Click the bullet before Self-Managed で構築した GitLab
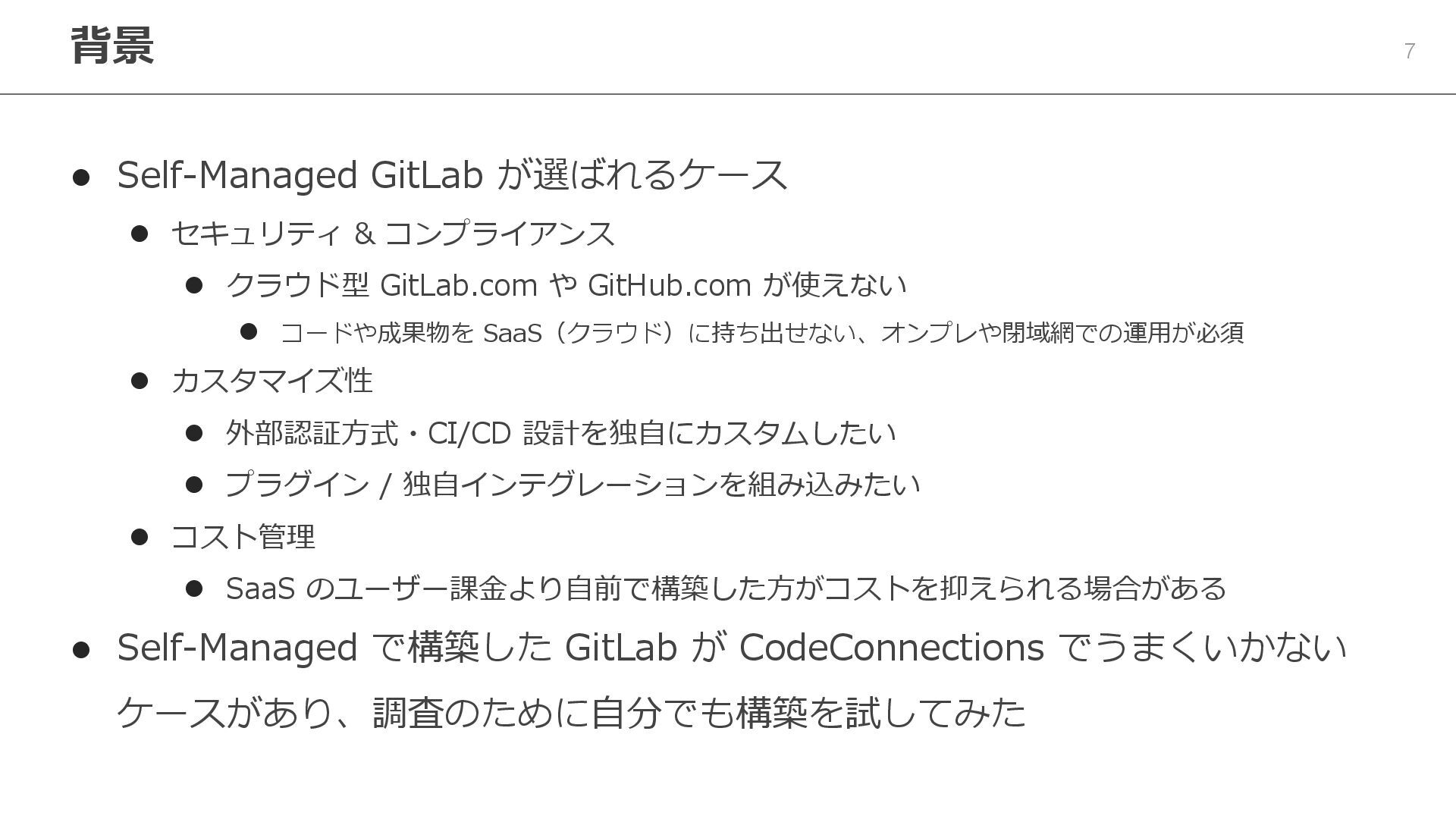This screenshot has height=819, width=1456. pos(81,650)
